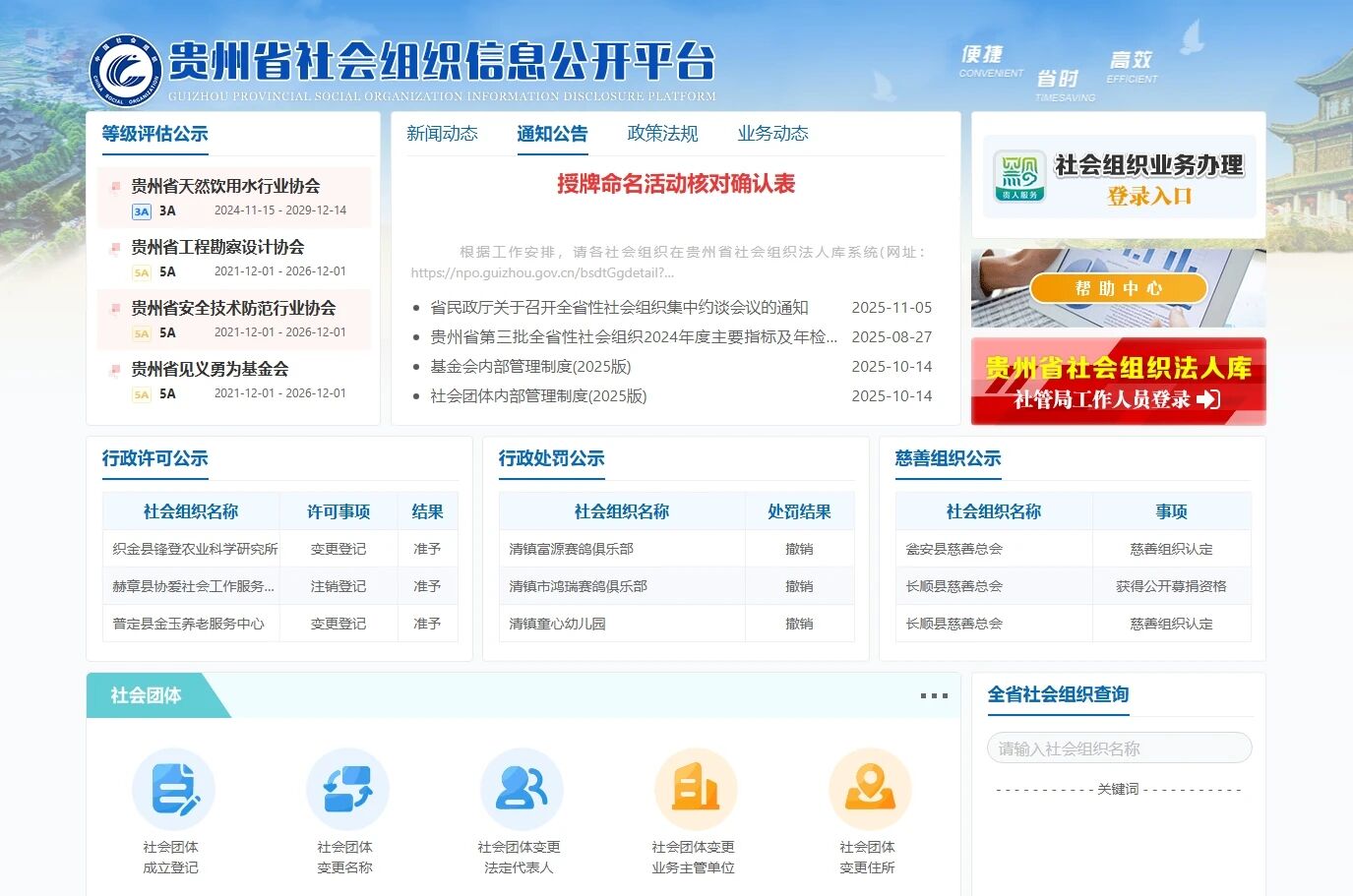Open the 社会团体变更法定代表人 icon
Viewport: 1353px width, 896px height.
[x=522, y=790]
